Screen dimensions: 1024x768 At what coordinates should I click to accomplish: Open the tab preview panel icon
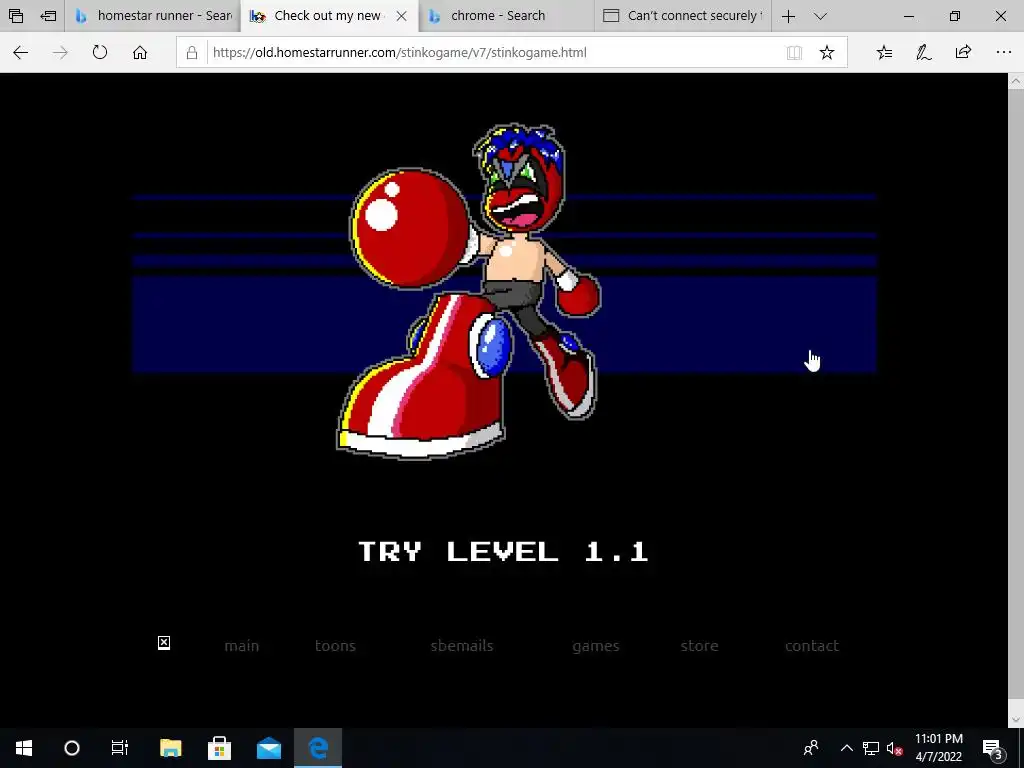tap(16, 16)
